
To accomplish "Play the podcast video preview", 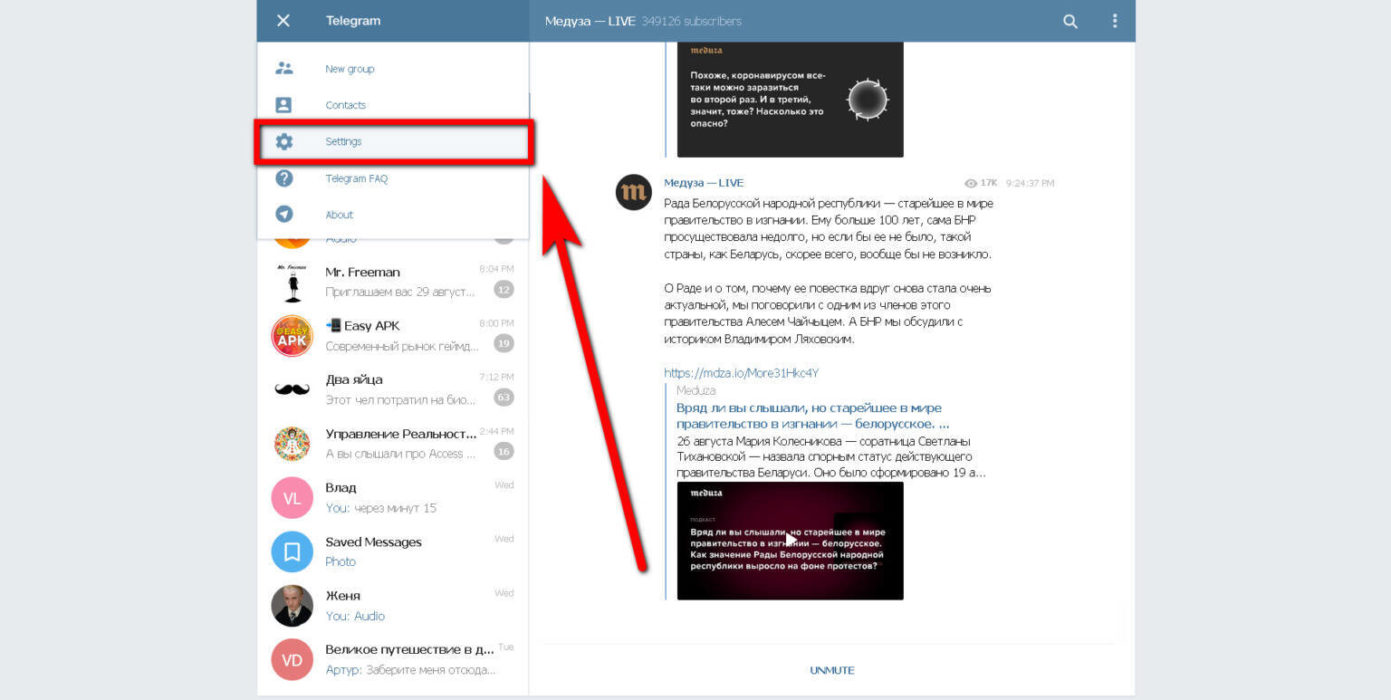I will pyautogui.click(x=790, y=541).
